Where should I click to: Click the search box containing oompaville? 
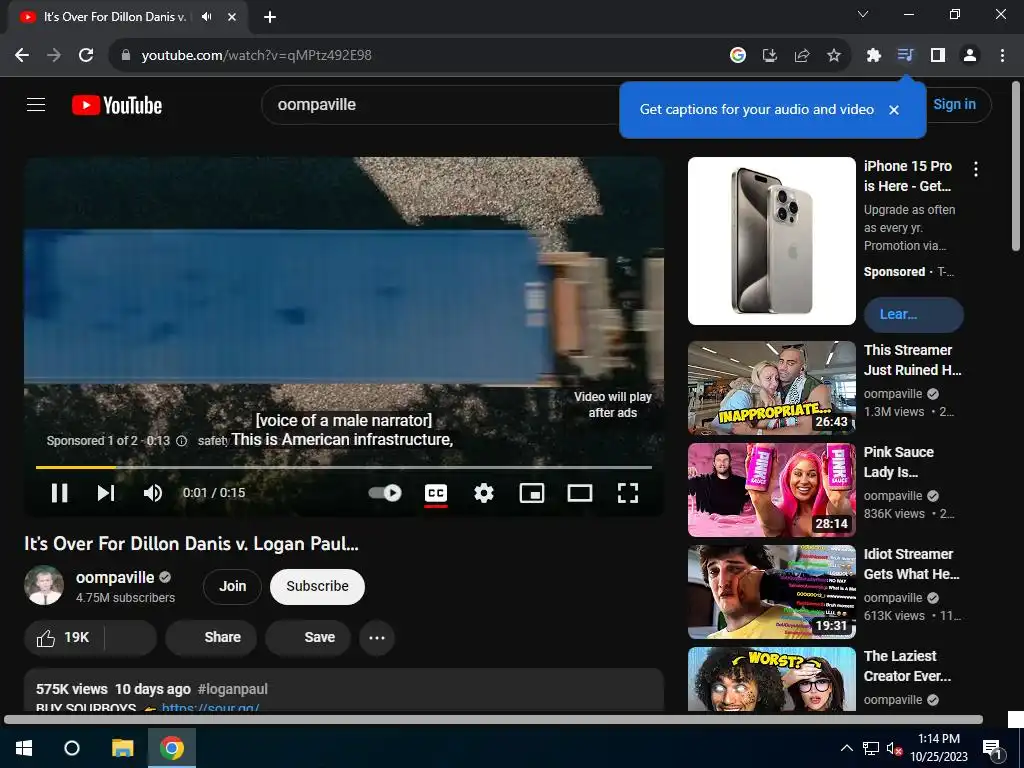point(441,104)
